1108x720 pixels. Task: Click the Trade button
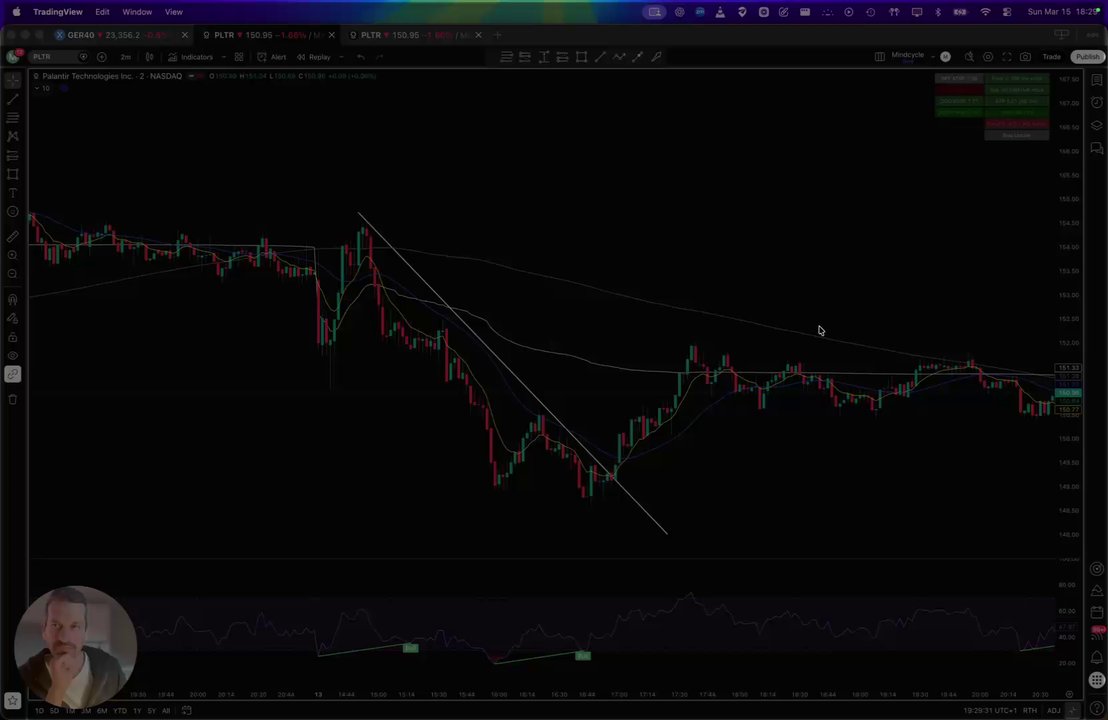click(1051, 57)
